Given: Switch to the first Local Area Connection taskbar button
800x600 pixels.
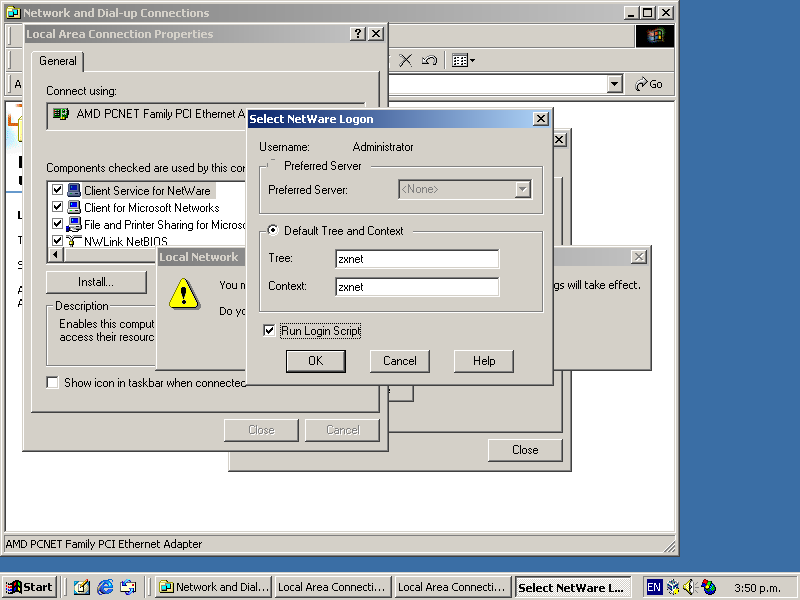Looking at the screenshot, I should point(334,587).
